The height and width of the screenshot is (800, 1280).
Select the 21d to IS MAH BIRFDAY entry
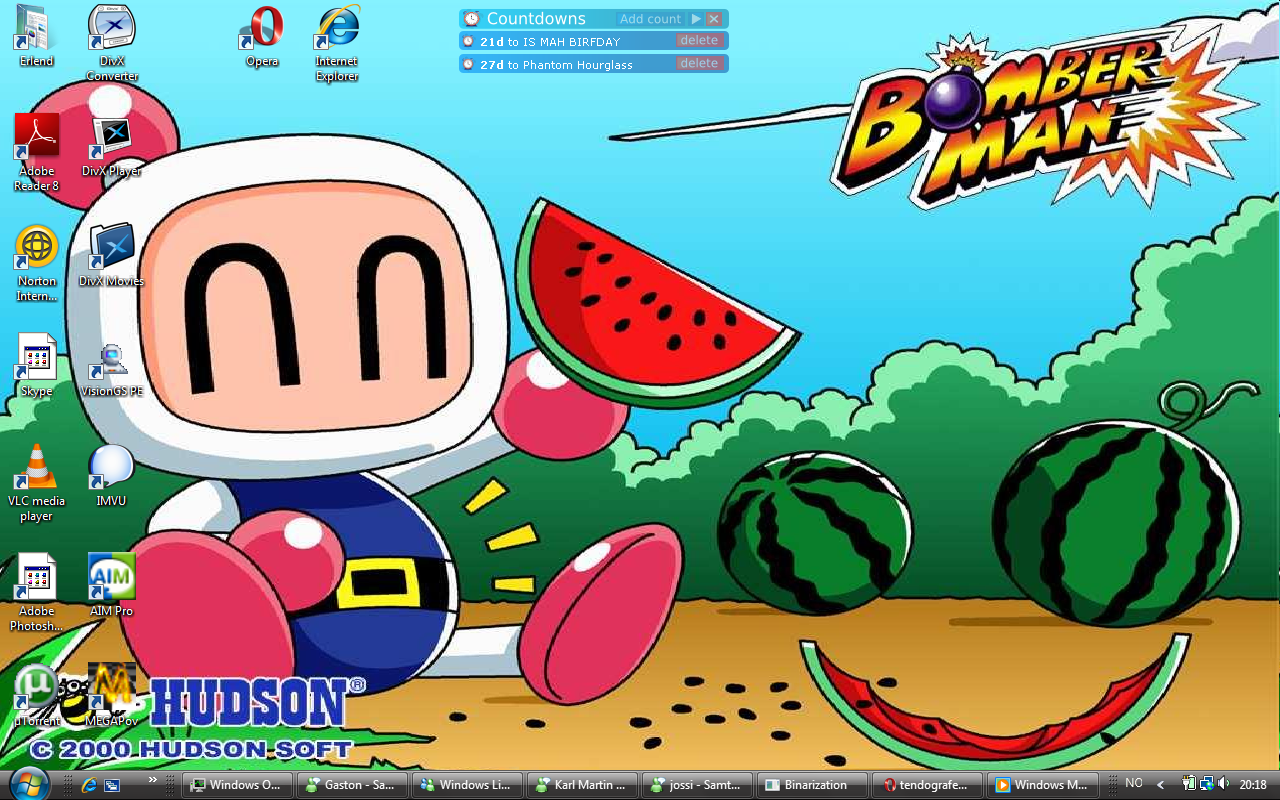point(594,41)
